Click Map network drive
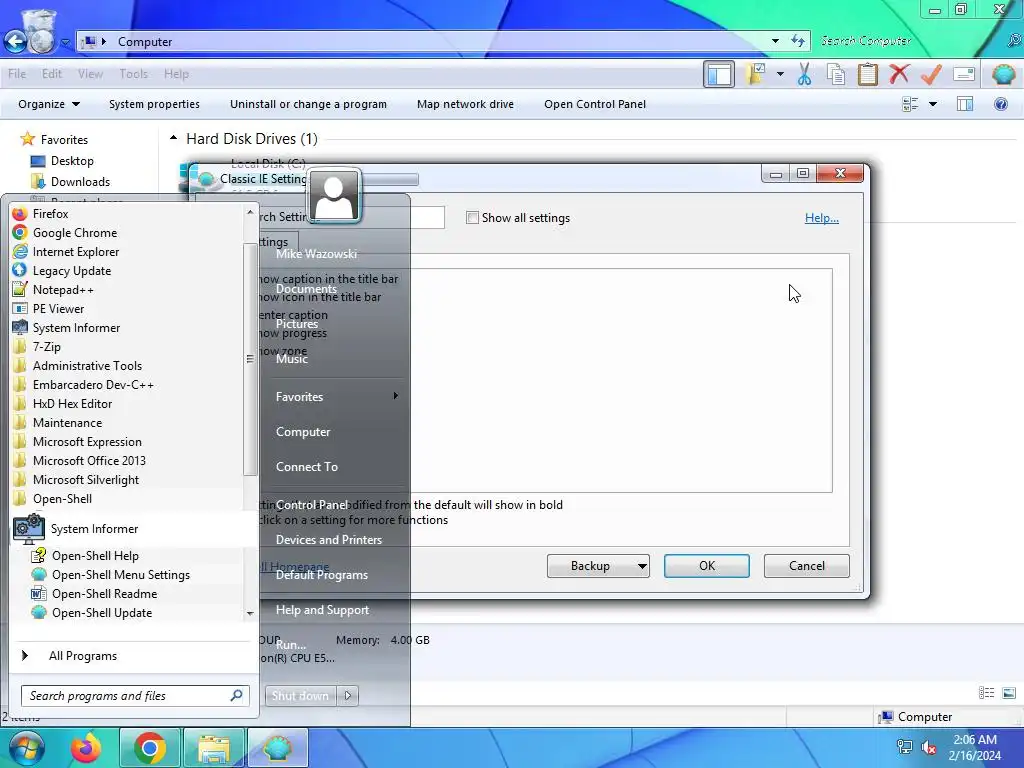 coord(465,104)
